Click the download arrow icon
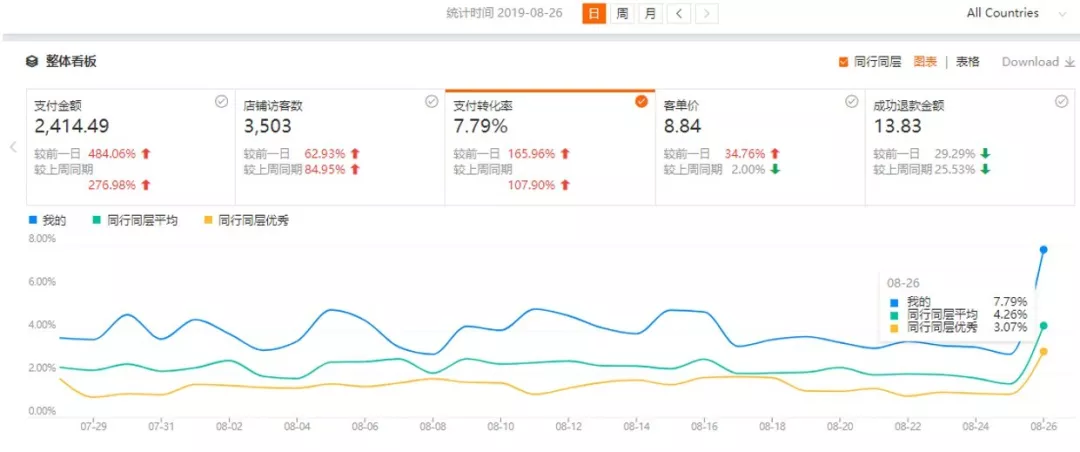This screenshot has height=452, width=1080. [x=1069, y=62]
